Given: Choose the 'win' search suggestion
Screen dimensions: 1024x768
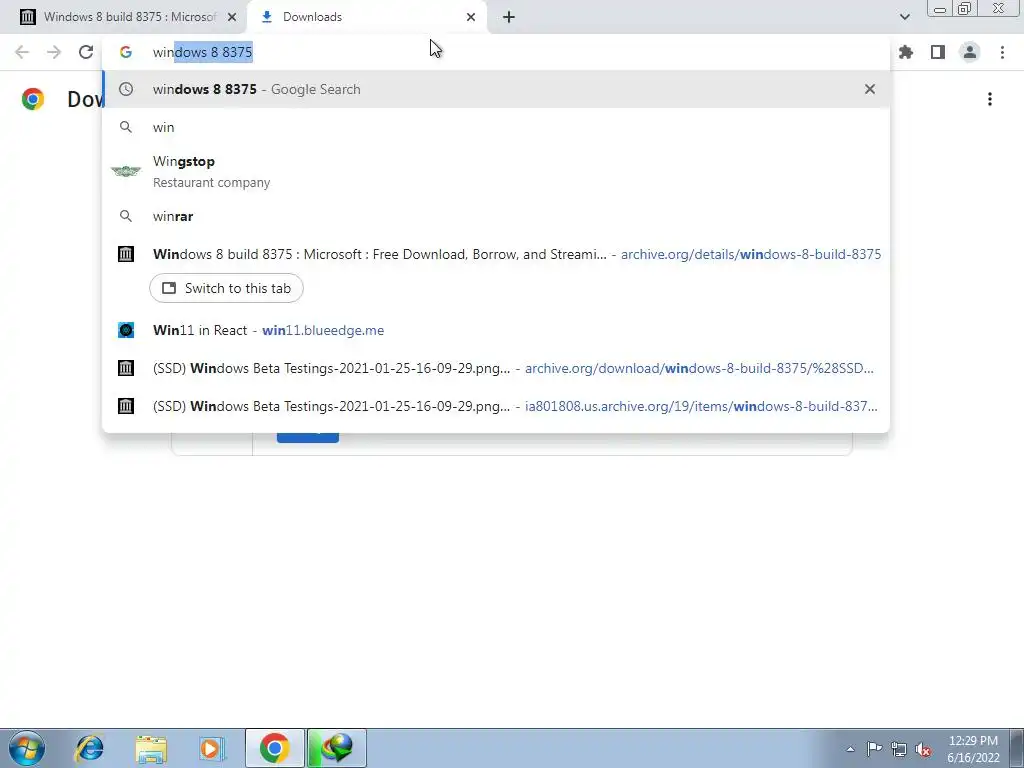Looking at the screenshot, I should (x=496, y=127).
